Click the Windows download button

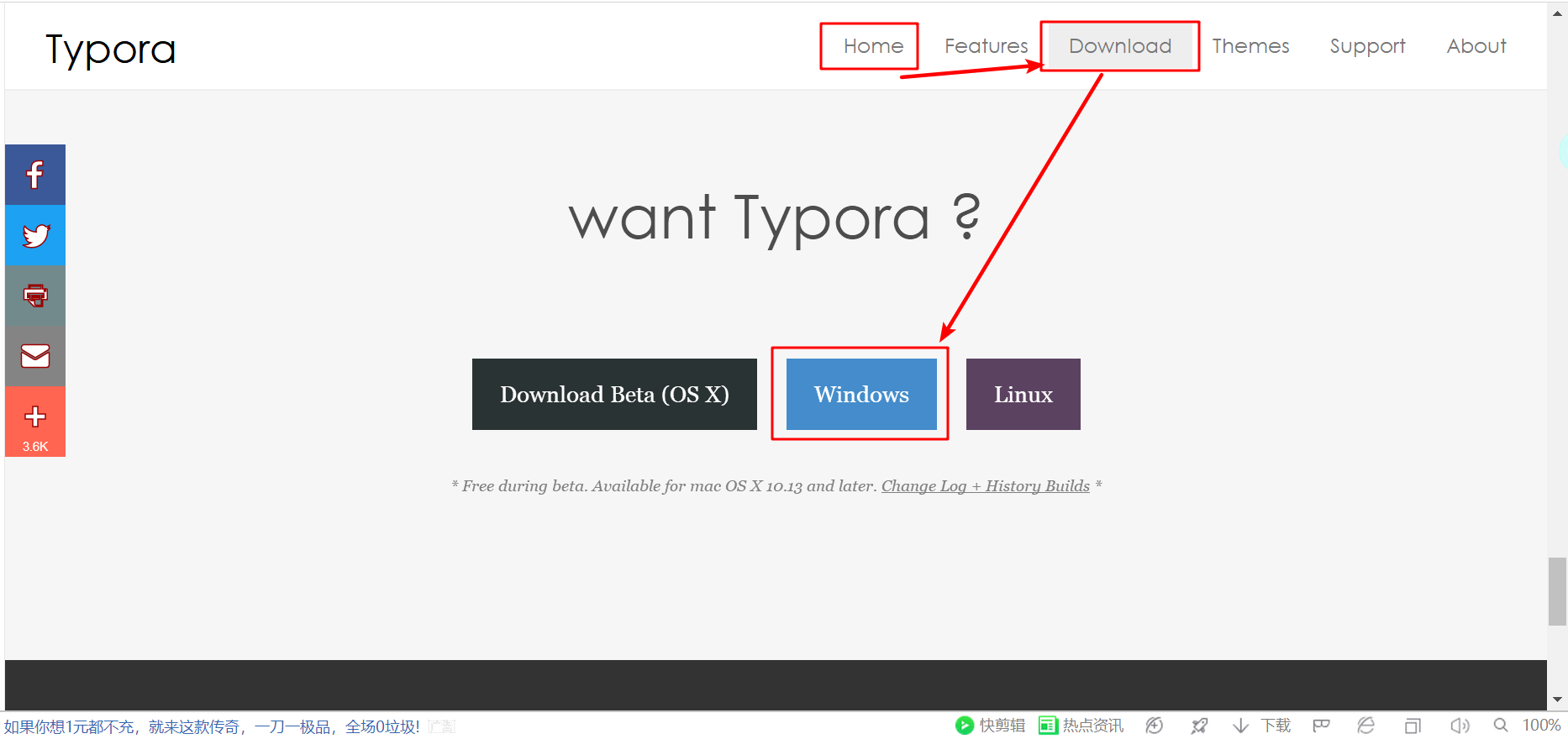coord(861,395)
